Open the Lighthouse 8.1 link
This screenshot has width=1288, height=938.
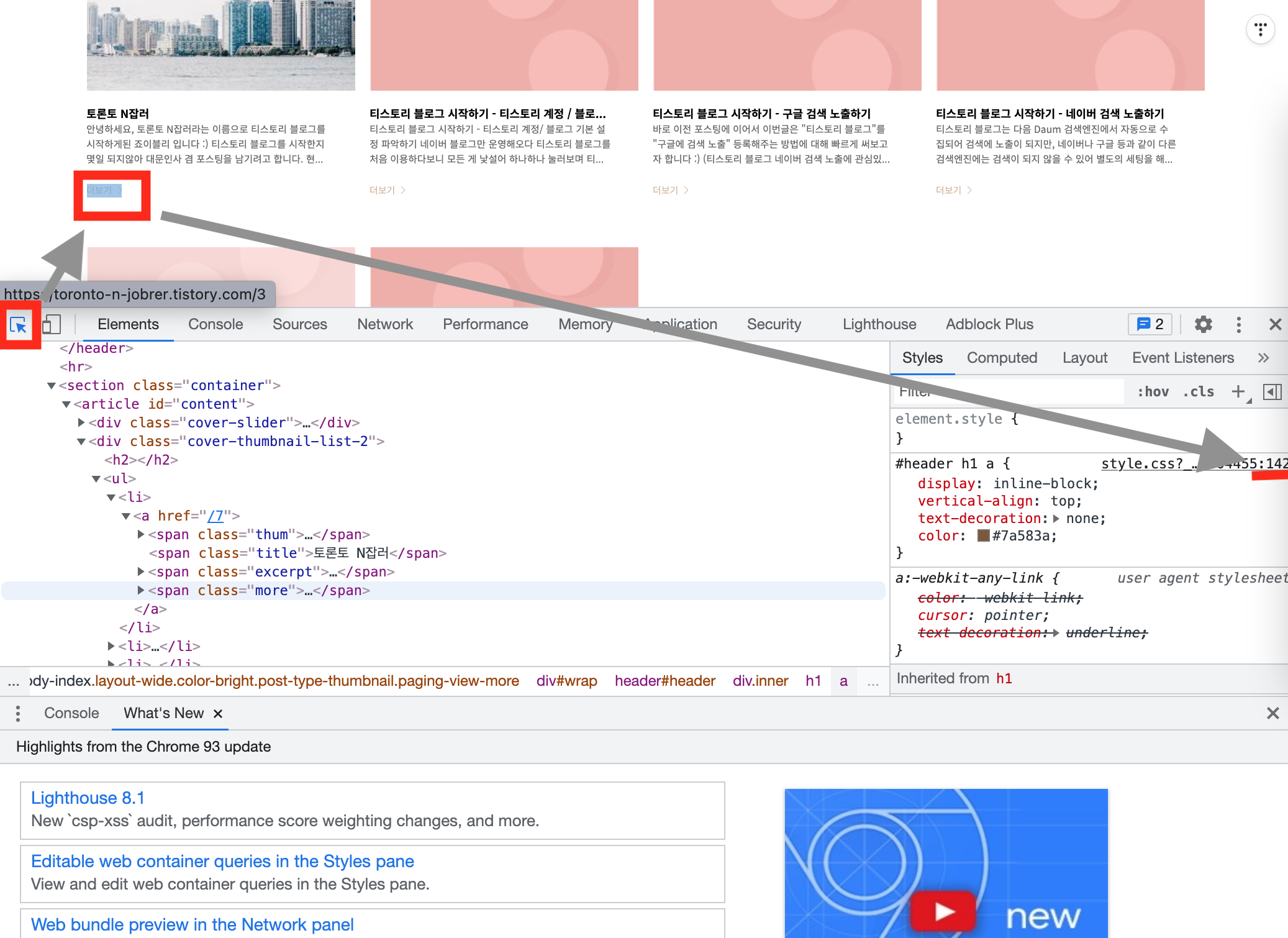coord(88,798)
